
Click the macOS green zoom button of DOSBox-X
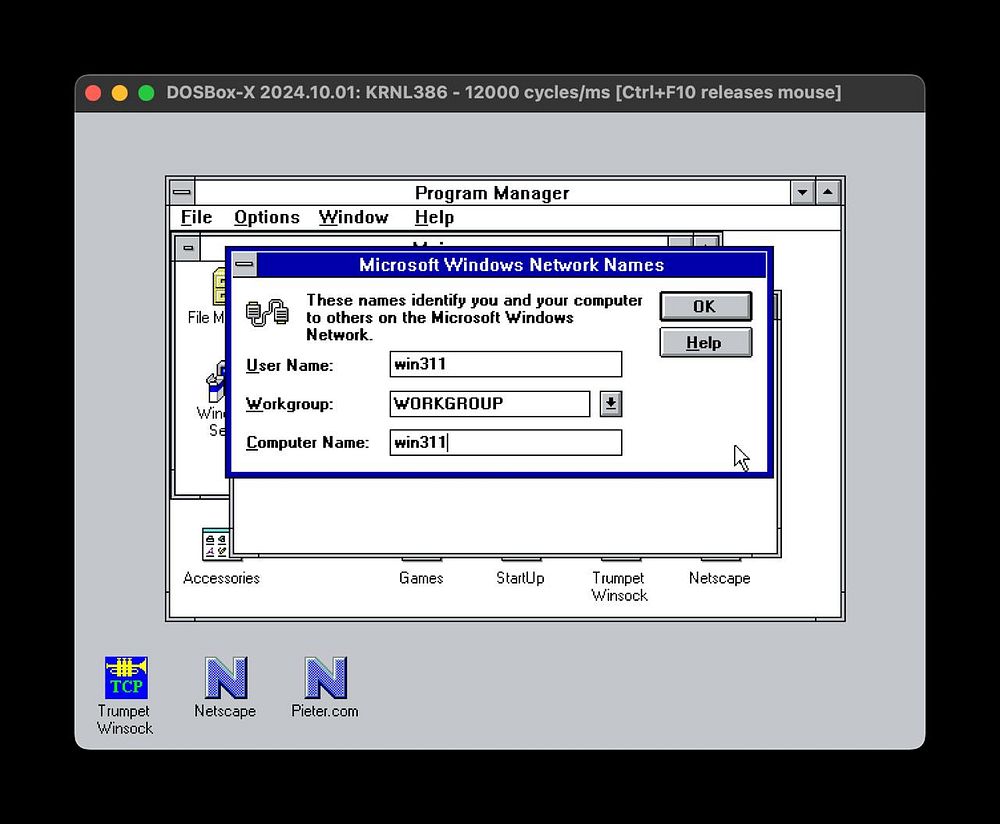click(x=147, y=93)
